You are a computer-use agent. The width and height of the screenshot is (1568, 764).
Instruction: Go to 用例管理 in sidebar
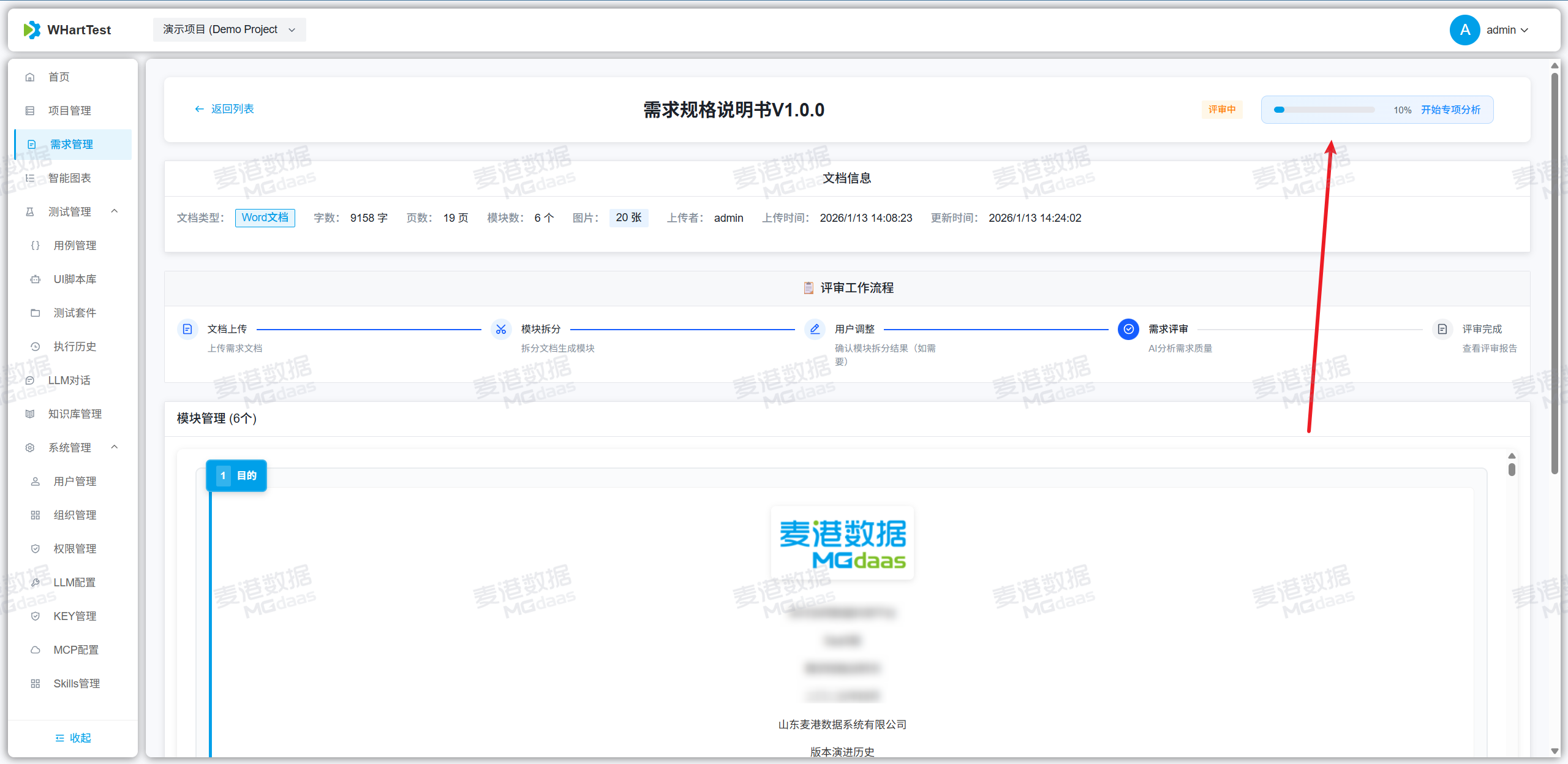(x=75, y=246)
